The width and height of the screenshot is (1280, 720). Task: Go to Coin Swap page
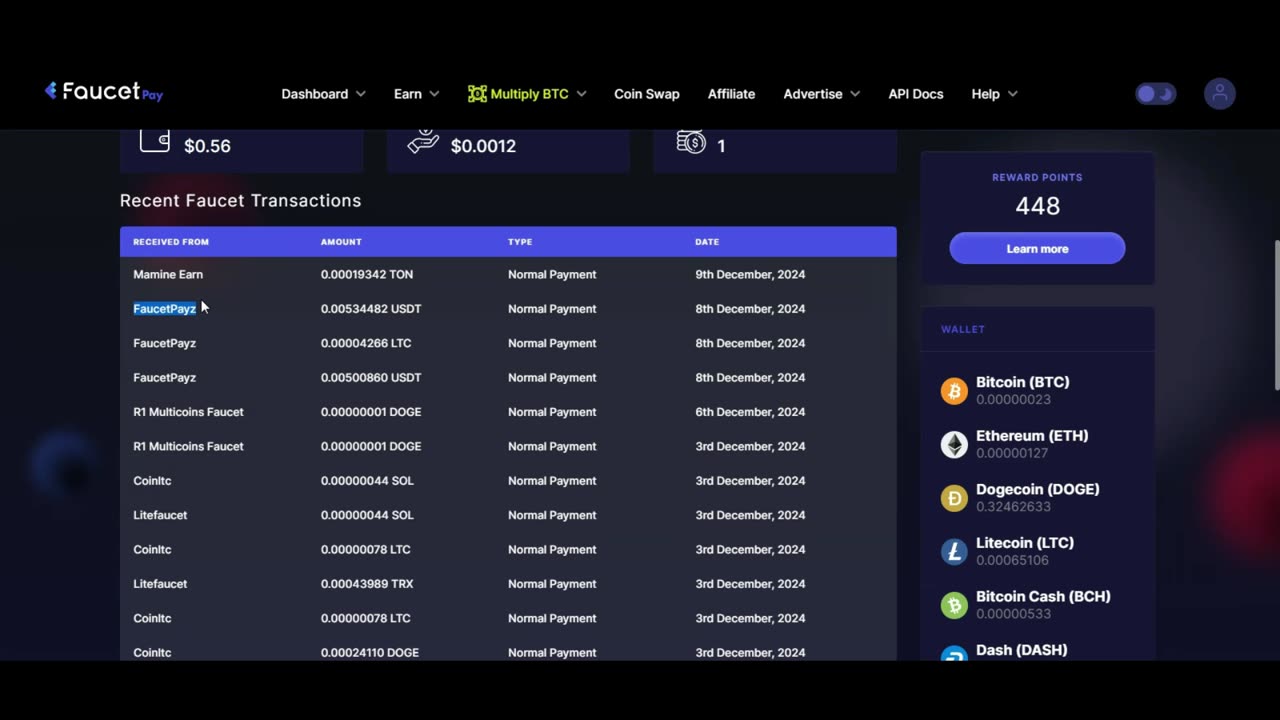click(x=646, y=94)
